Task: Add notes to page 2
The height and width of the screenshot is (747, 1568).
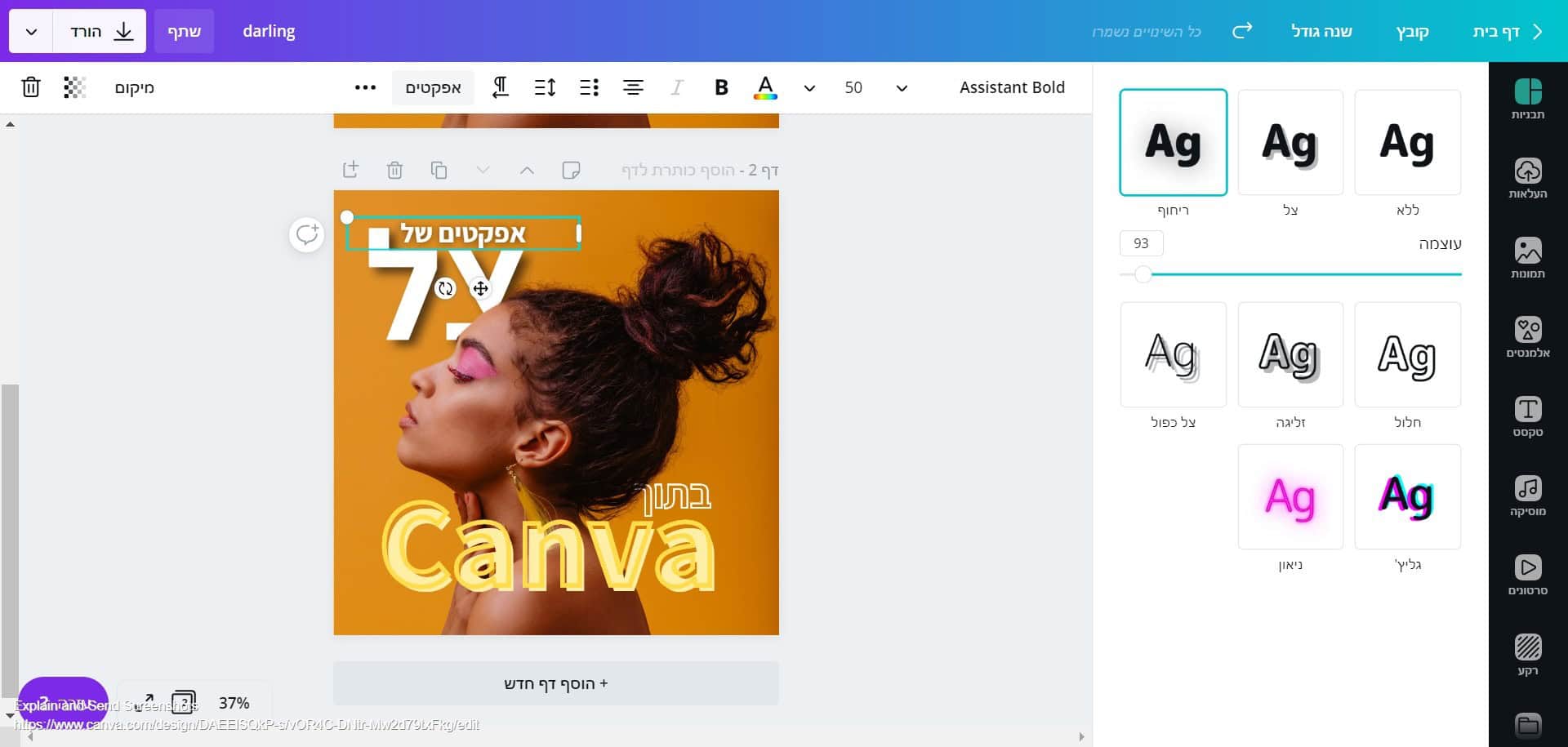Action: (x=571, y=170)
